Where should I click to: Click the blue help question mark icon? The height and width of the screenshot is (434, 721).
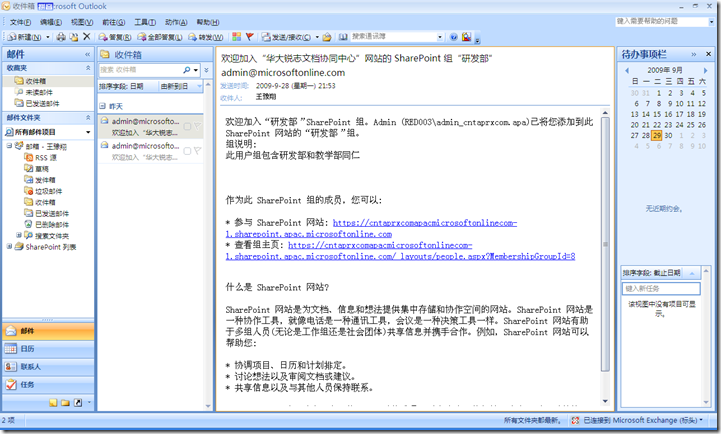tap(453, 37)
